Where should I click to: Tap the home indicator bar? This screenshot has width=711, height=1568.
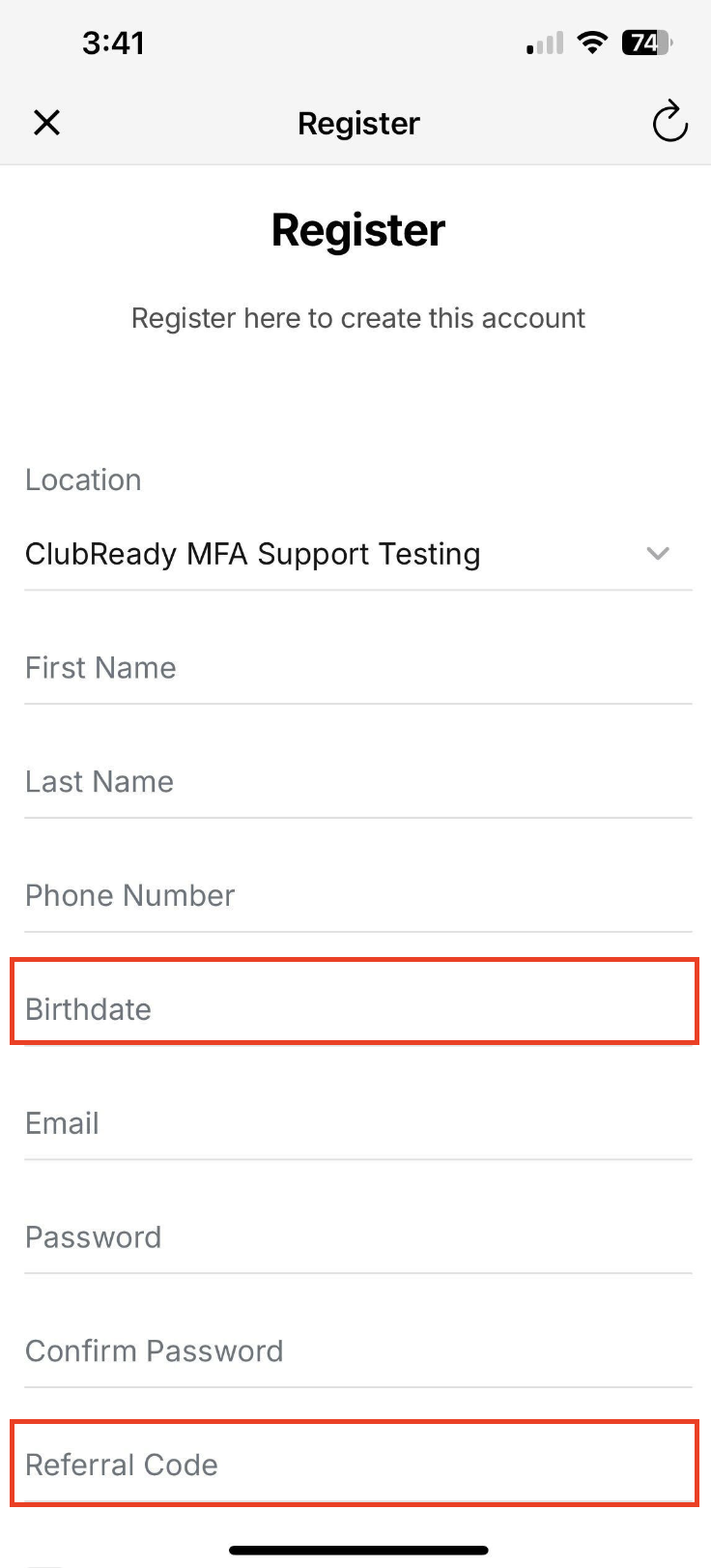tap(358, 1551)
